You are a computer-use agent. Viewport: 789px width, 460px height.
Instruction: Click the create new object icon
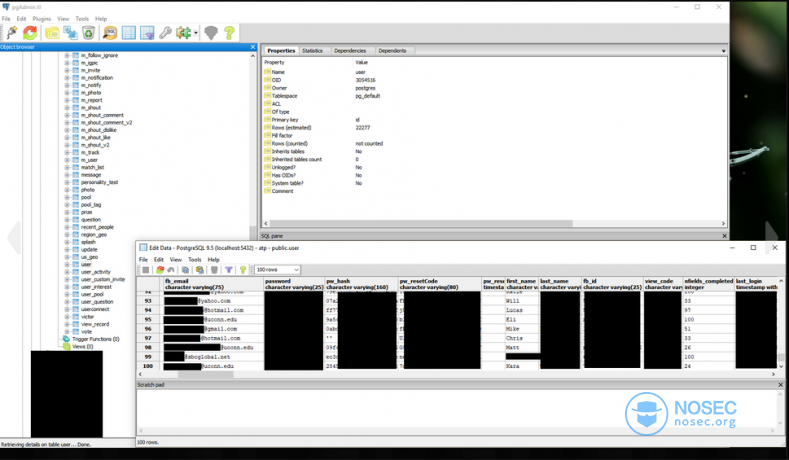[x=70, y=33]
